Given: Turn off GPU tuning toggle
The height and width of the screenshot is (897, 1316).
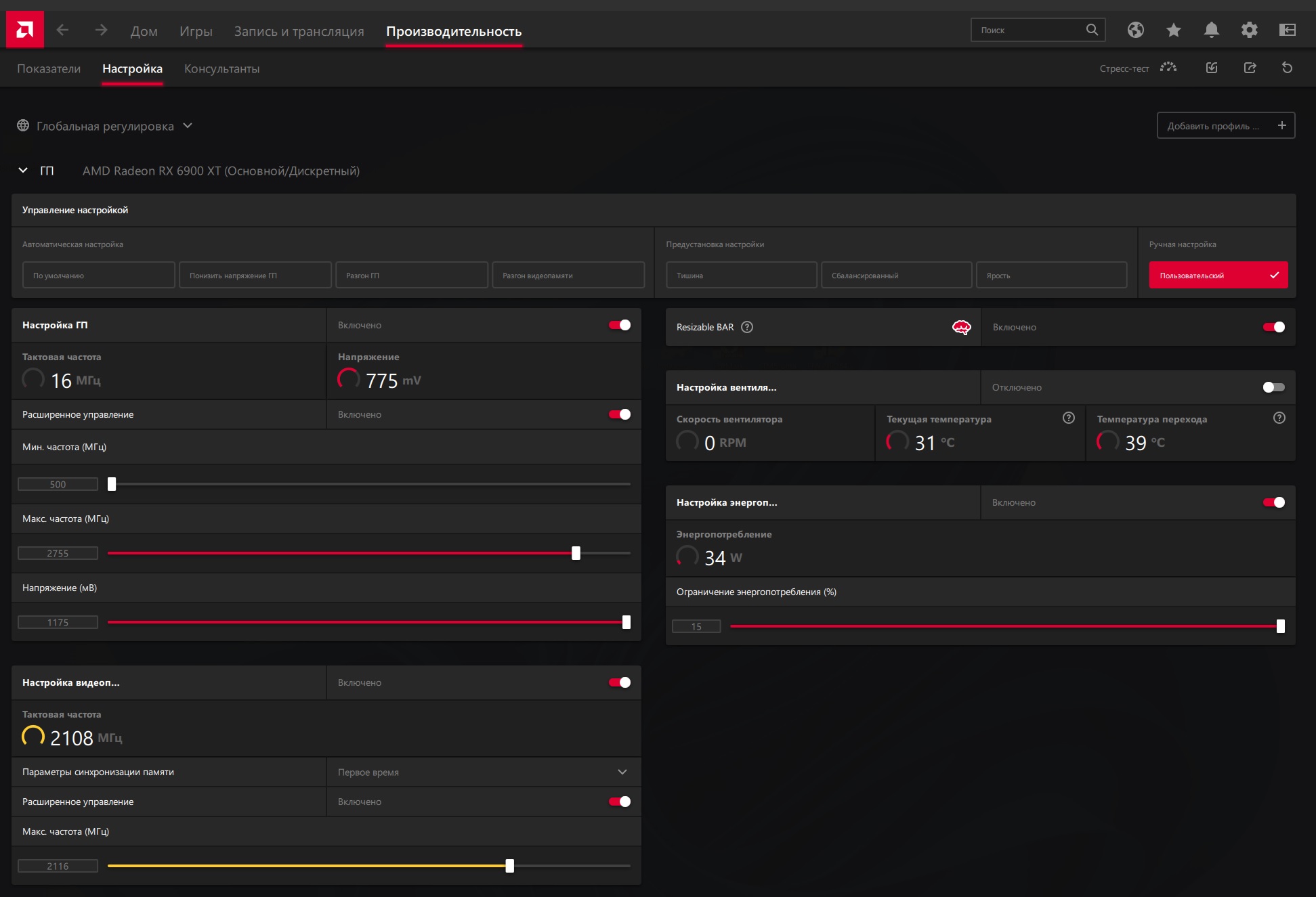Looking at the screenshot, I should [619, 325].
